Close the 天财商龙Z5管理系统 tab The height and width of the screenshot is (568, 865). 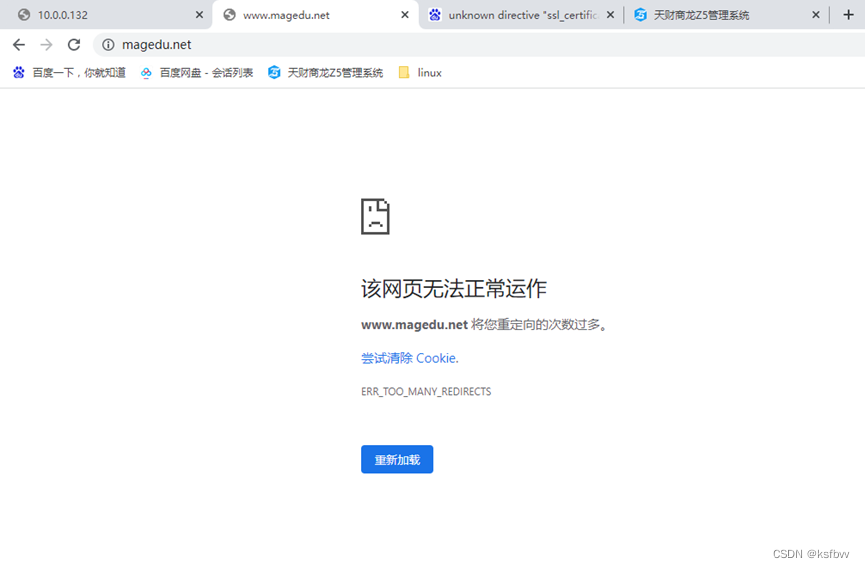(x=816, y=15)
